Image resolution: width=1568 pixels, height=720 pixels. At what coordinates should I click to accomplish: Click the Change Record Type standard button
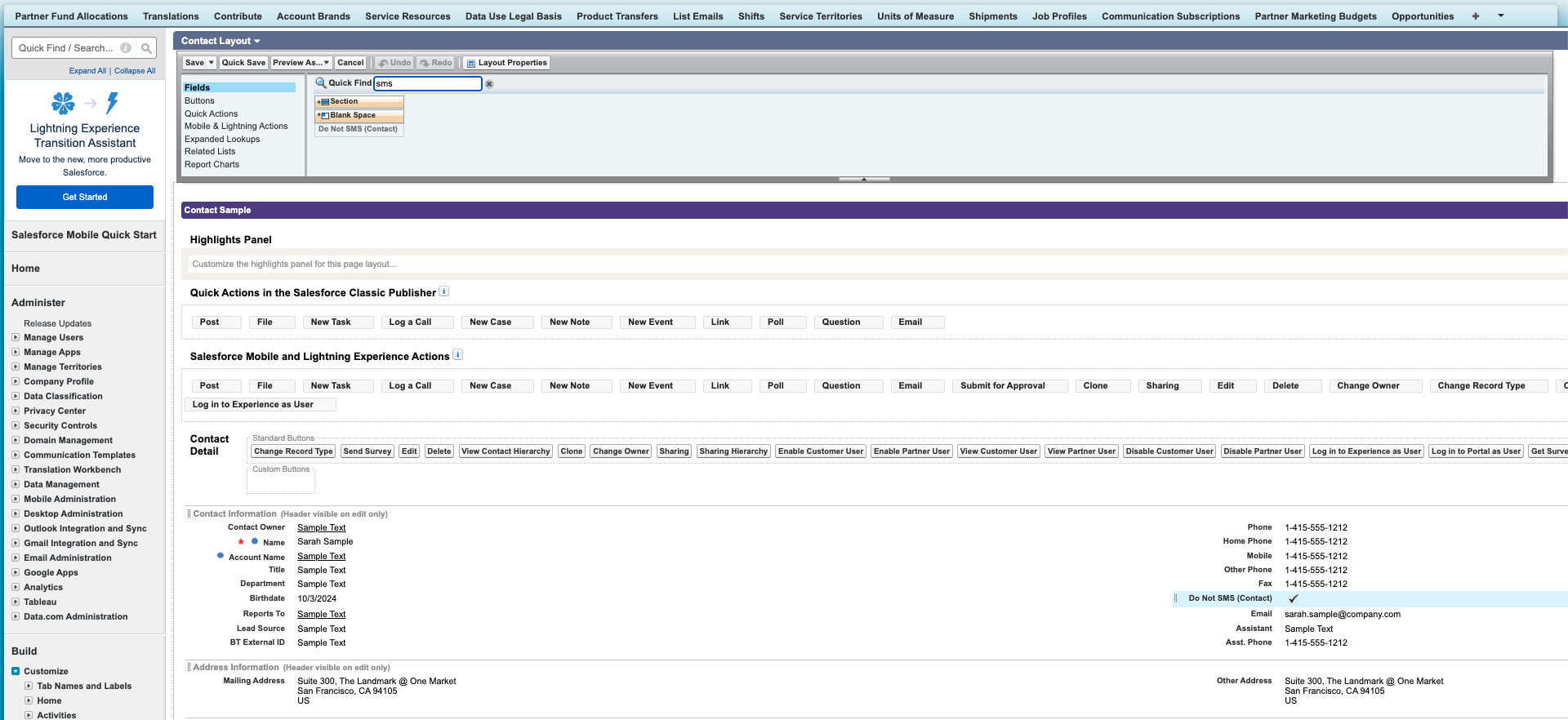point(293,451)
